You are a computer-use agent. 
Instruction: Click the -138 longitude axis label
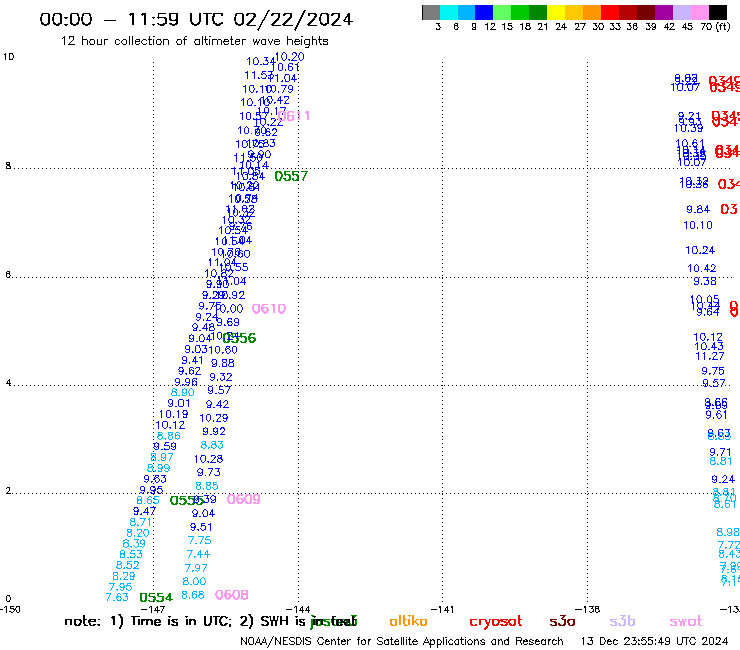588,609
